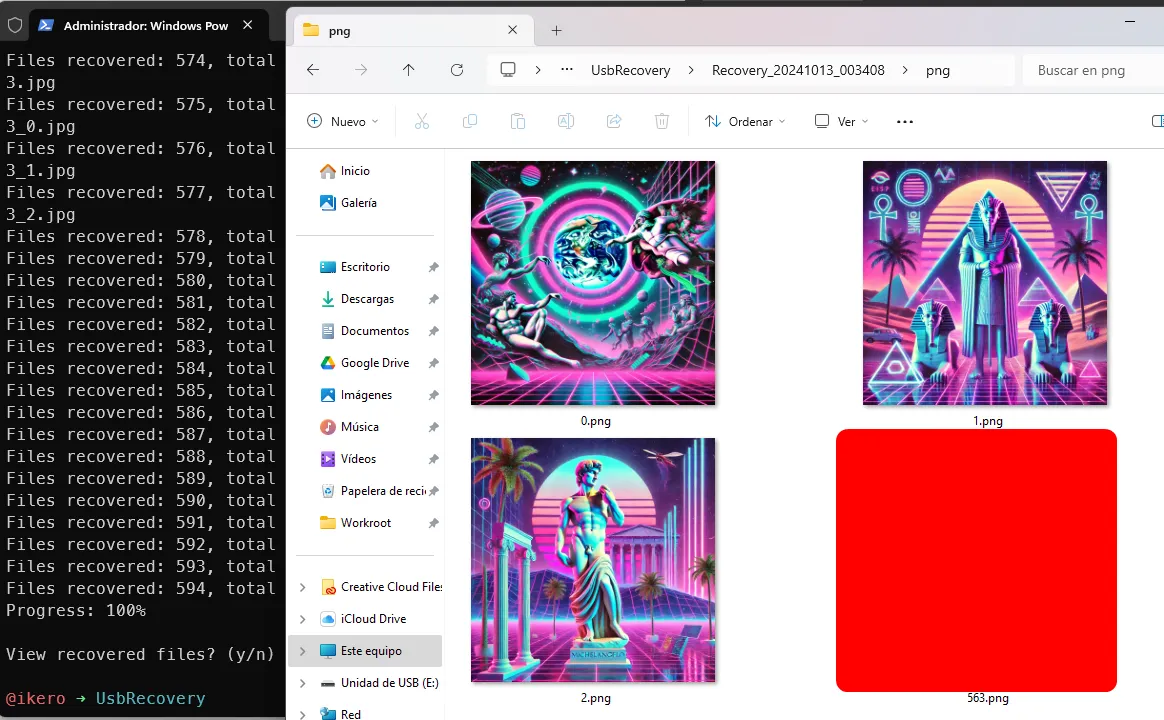Click the Rename icon in toolbar
The height and width of the screenshot is (720, 1164).
[566, 121]
